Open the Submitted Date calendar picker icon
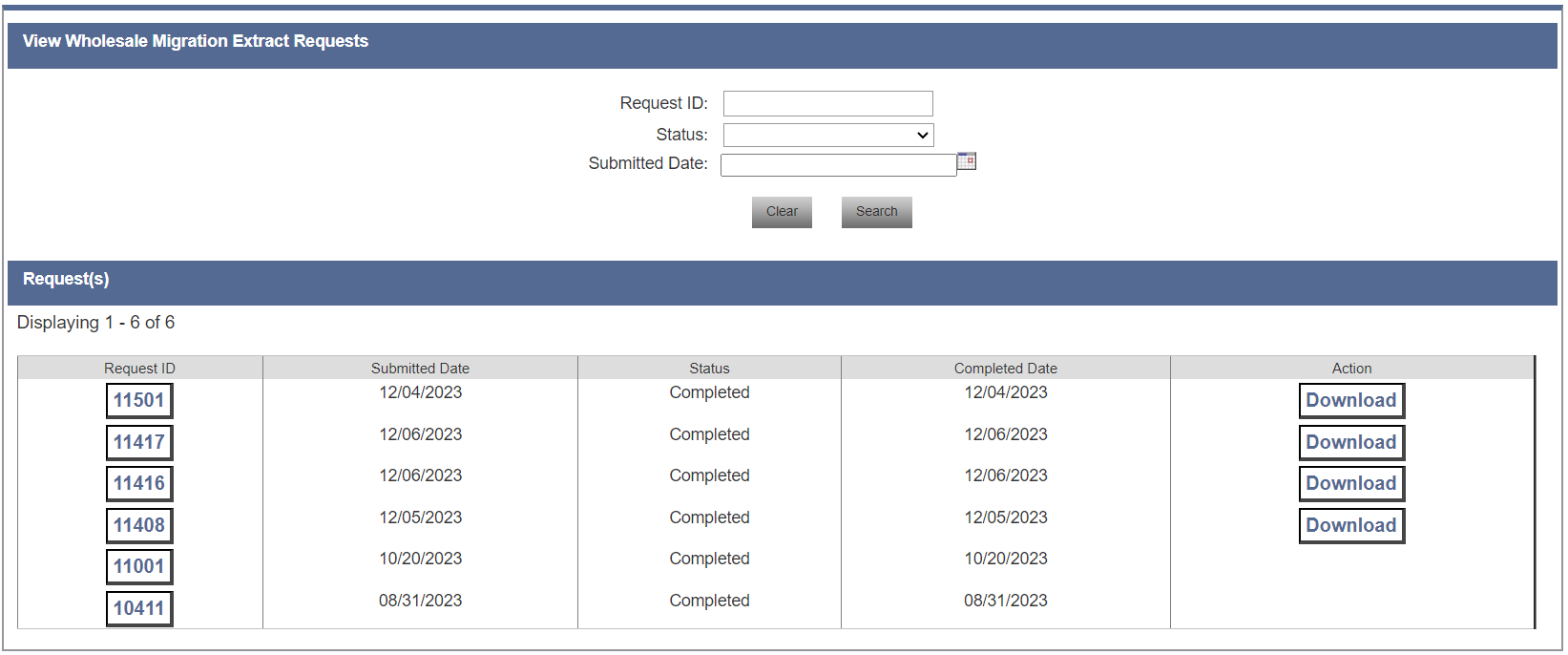 pyautogui.click(x=966, y=161)
